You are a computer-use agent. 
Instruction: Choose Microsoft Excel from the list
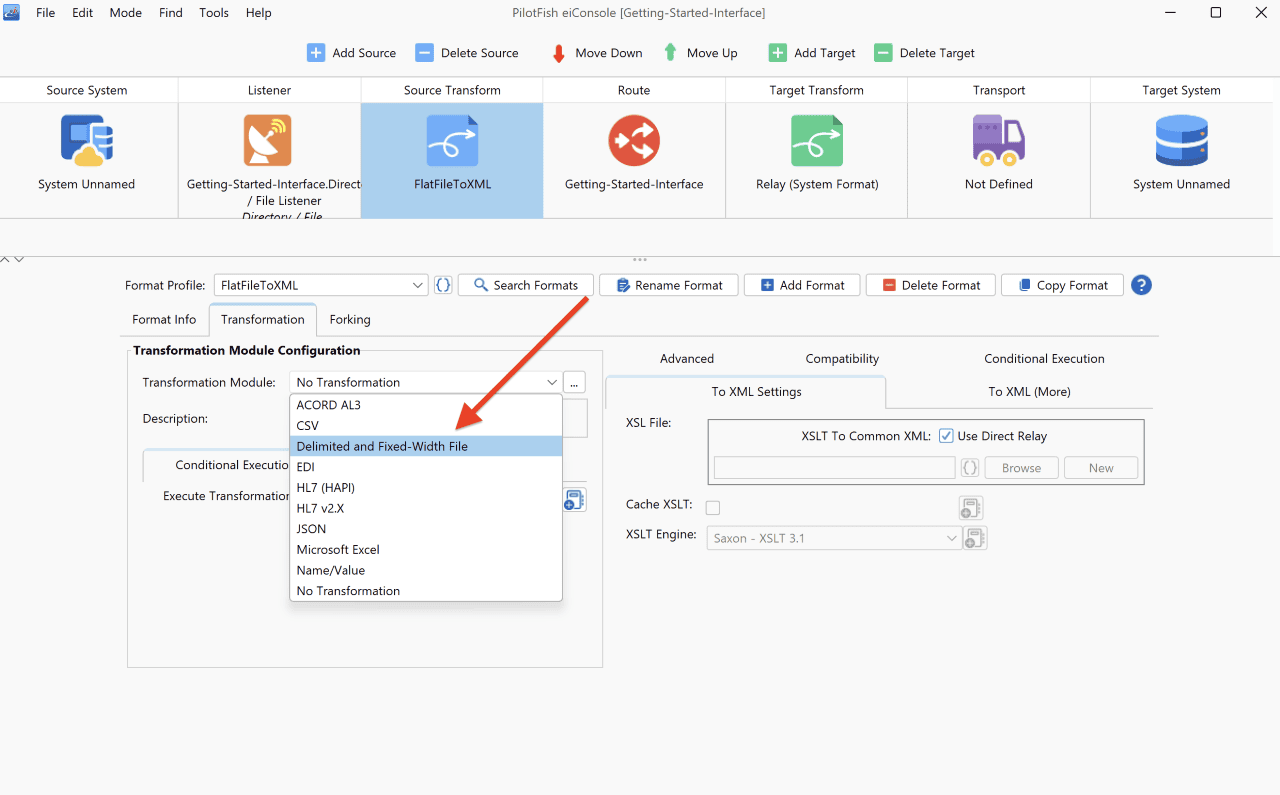click(x=426, y=549)
